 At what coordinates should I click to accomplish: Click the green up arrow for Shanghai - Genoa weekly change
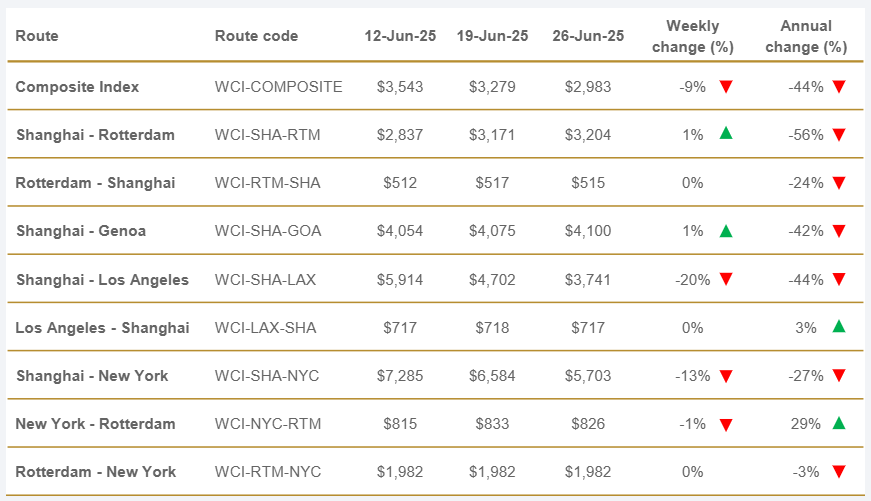(x=726, y=231)
